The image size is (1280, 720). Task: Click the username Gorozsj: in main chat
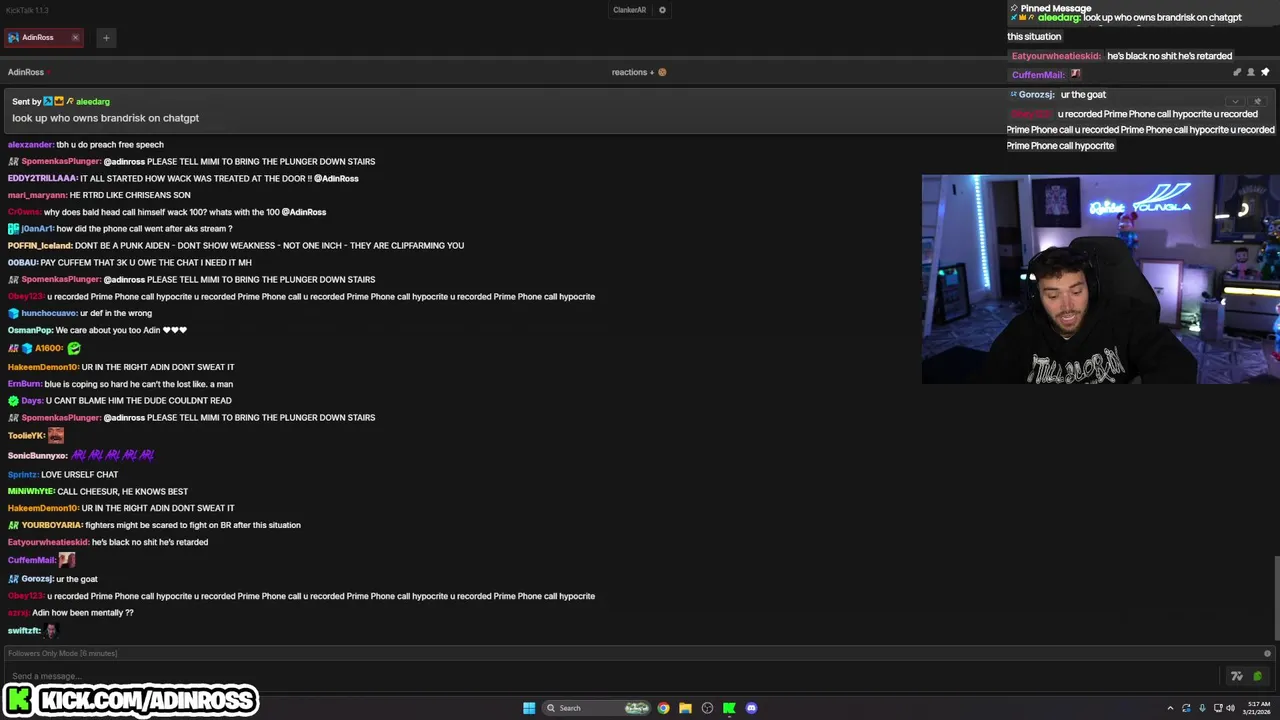tap(38, 579)
